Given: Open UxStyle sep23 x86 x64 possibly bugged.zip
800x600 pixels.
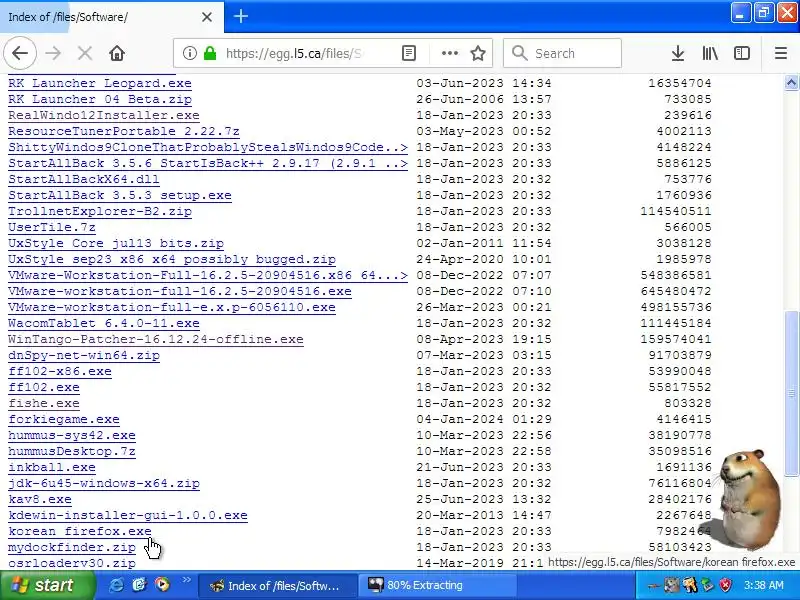Looking at the screenshot, I should (172, 259).
